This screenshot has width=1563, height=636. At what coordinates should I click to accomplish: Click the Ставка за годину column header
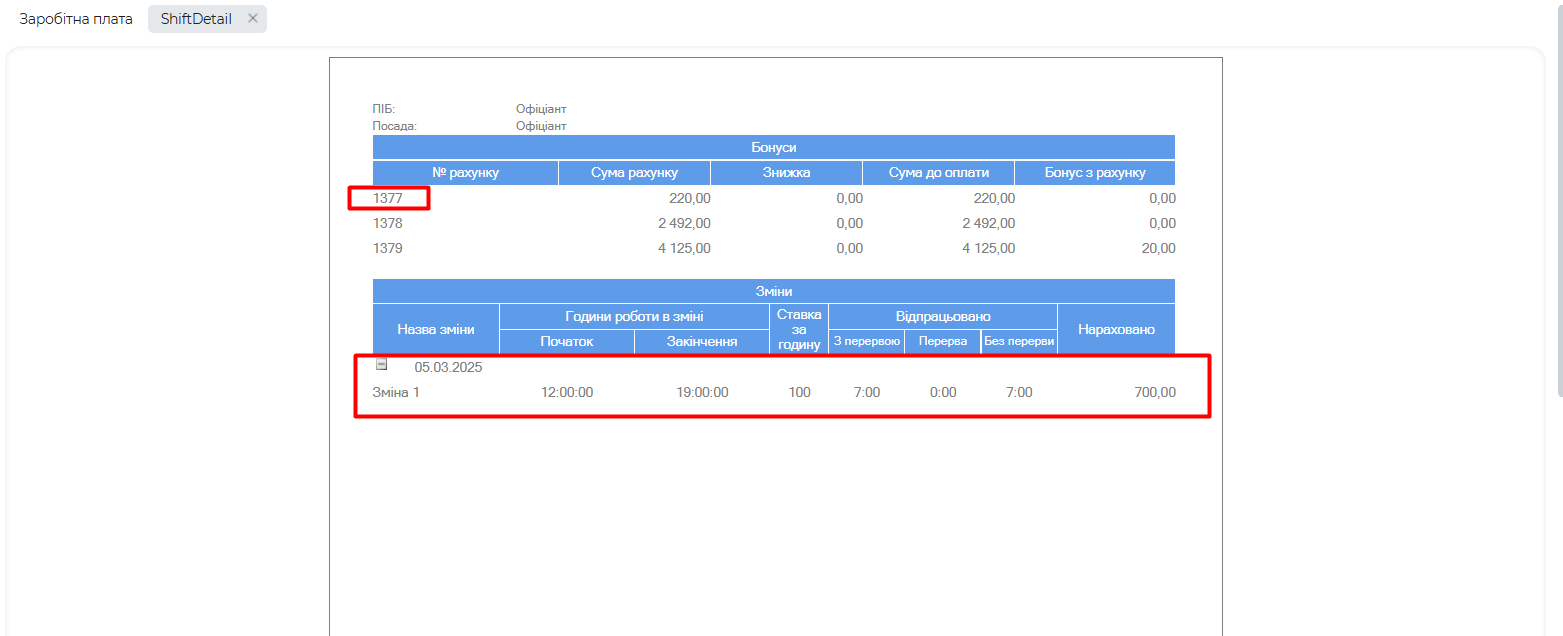pos(799,329)
